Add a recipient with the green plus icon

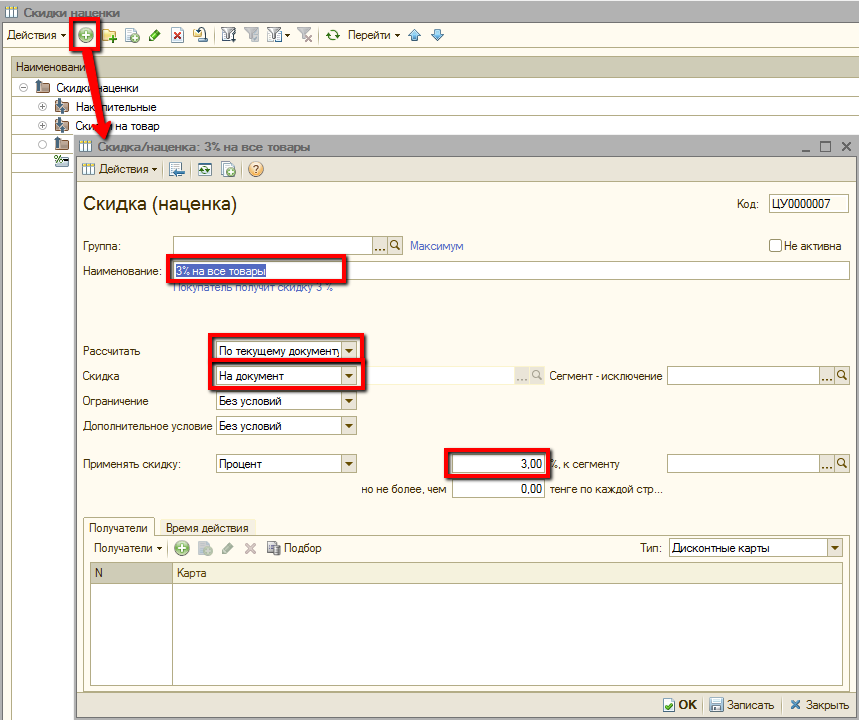pyautogui.click(x=182, y=548)
